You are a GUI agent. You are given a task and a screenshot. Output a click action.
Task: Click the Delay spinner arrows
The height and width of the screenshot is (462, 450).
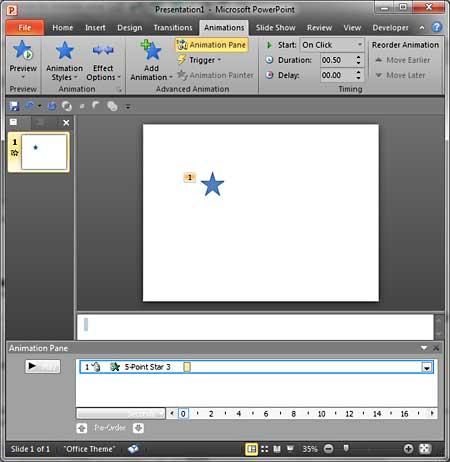coord(358,75)
